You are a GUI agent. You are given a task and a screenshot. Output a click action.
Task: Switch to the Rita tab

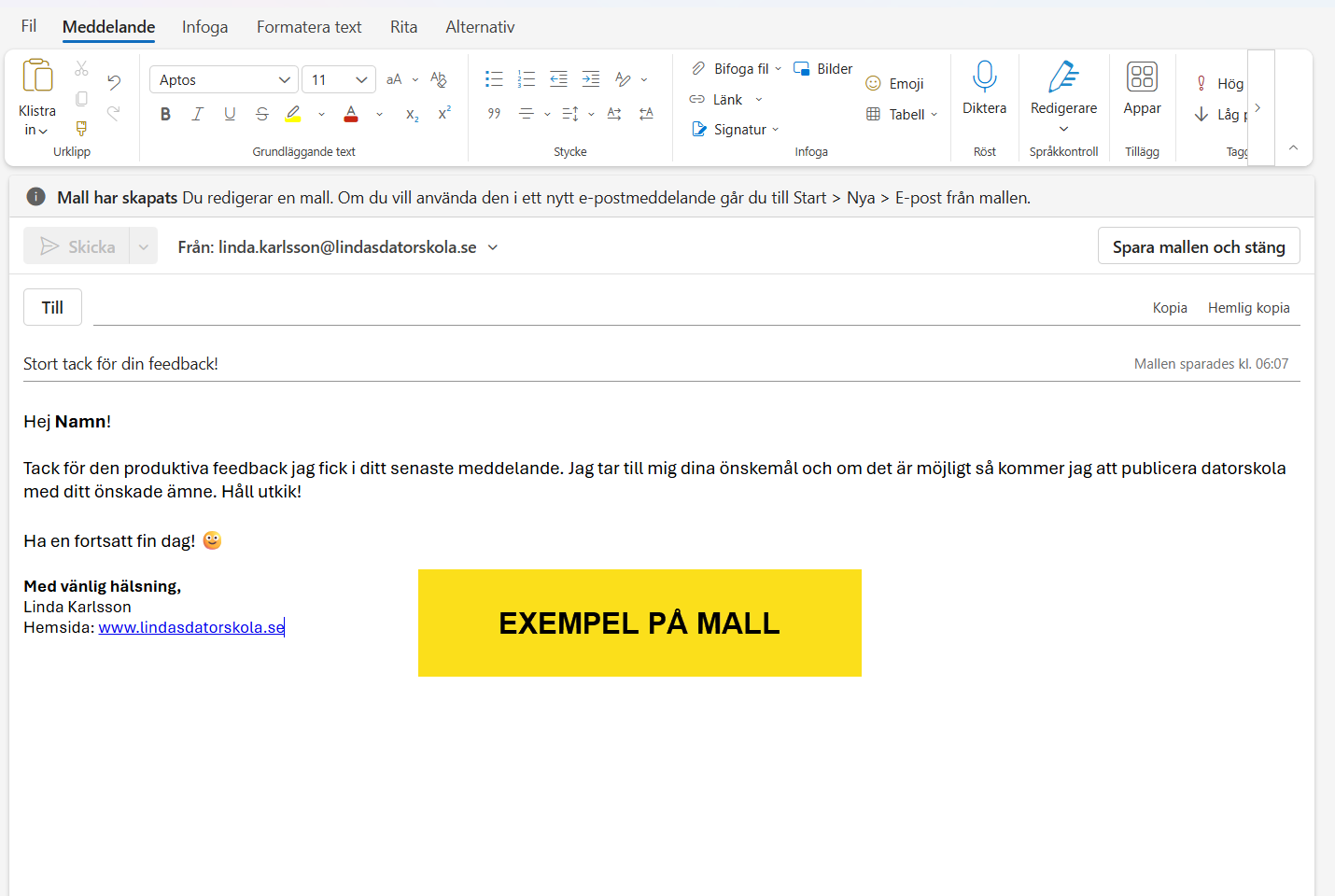tap(403, 27)
